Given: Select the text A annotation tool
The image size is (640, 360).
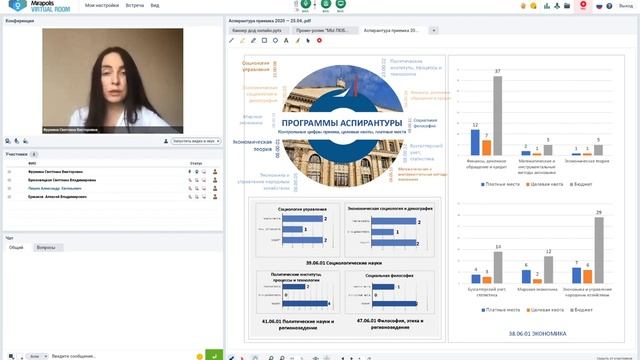Looking at the screenshot, I should point(286,40).
